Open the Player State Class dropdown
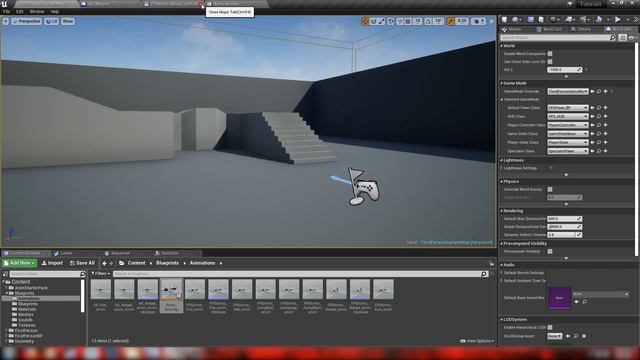 [x=567, y=142]
